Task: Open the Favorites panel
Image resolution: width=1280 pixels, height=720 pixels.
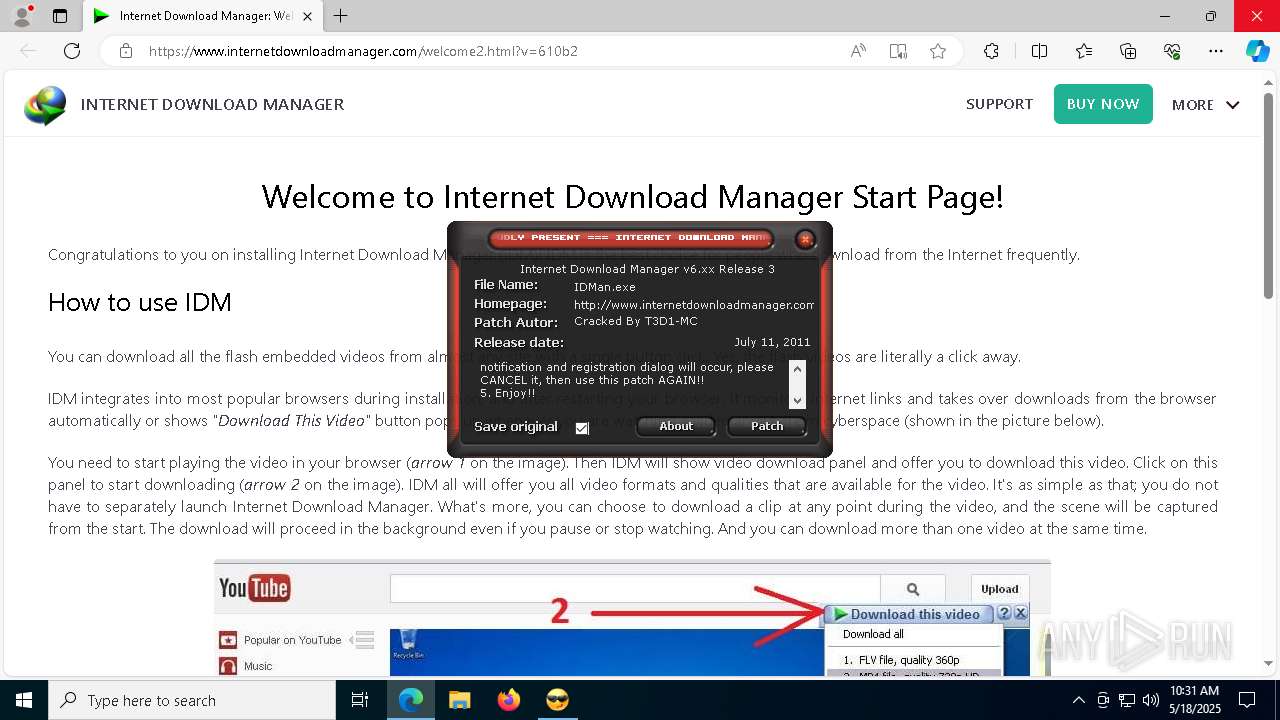Action: click(1084, 51)
